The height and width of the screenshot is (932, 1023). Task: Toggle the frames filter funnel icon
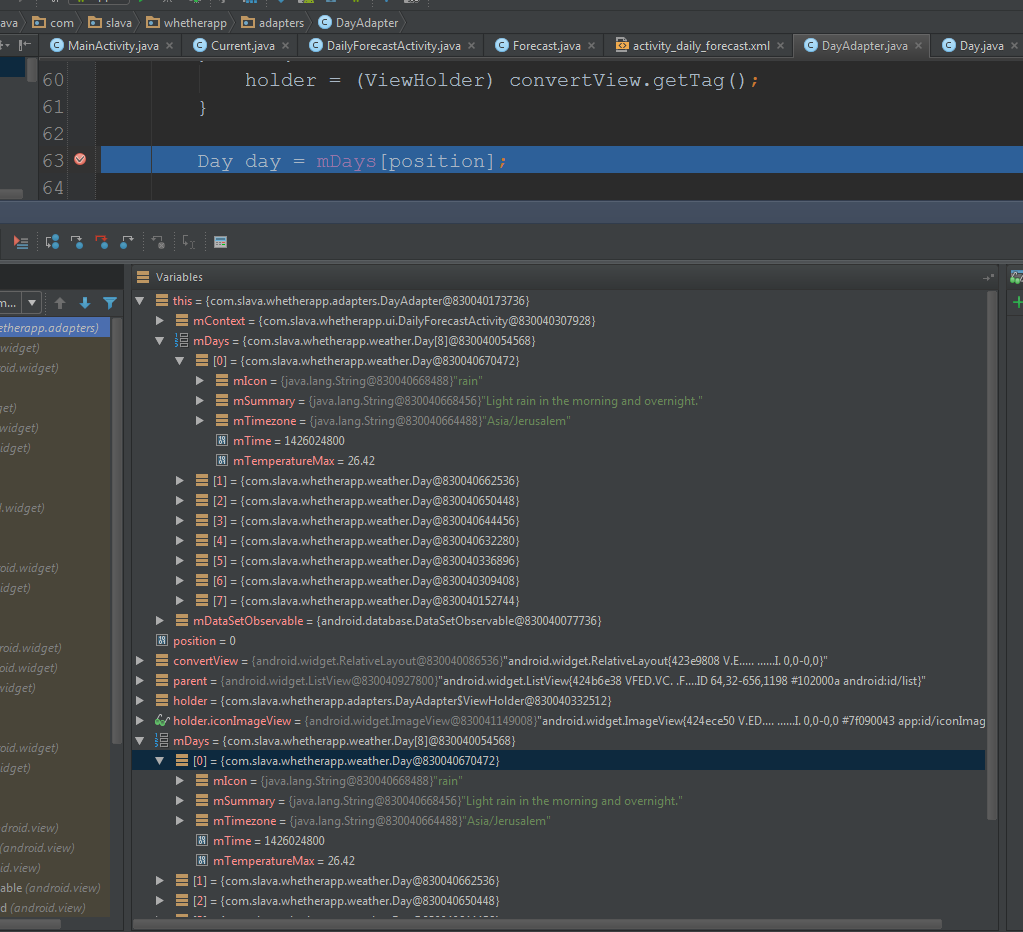pyautogui.click(x=110, y=303)
